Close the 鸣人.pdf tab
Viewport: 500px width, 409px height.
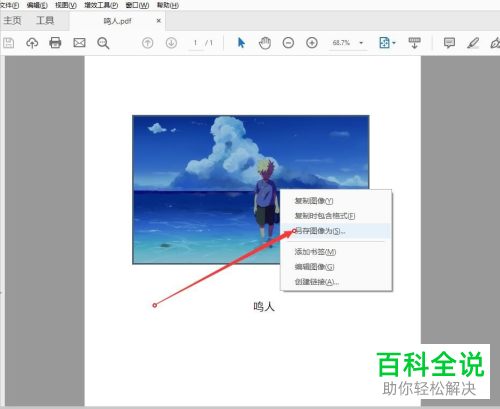click(159, 21)
